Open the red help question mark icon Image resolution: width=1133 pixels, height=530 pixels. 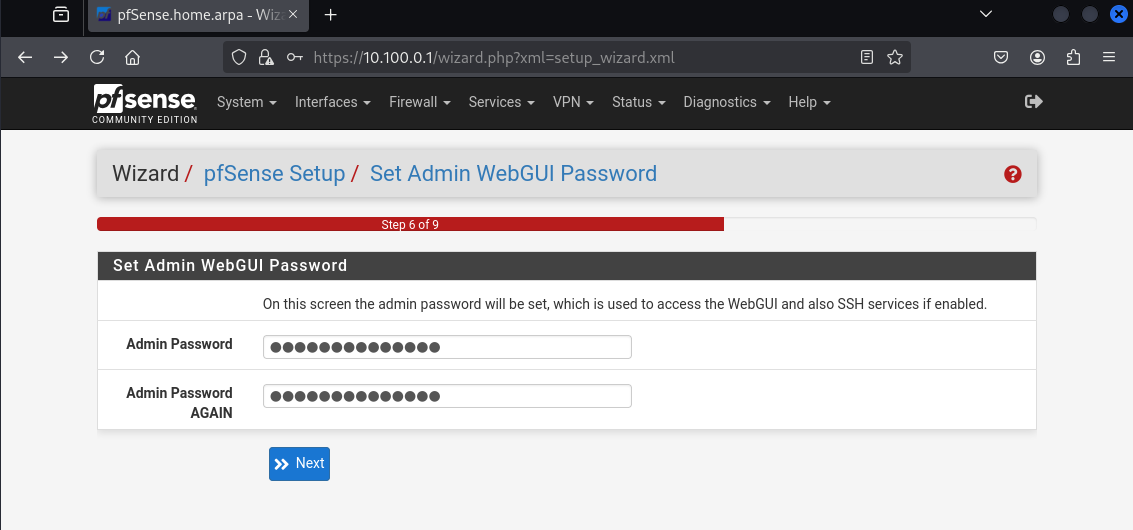[1012, 174]
